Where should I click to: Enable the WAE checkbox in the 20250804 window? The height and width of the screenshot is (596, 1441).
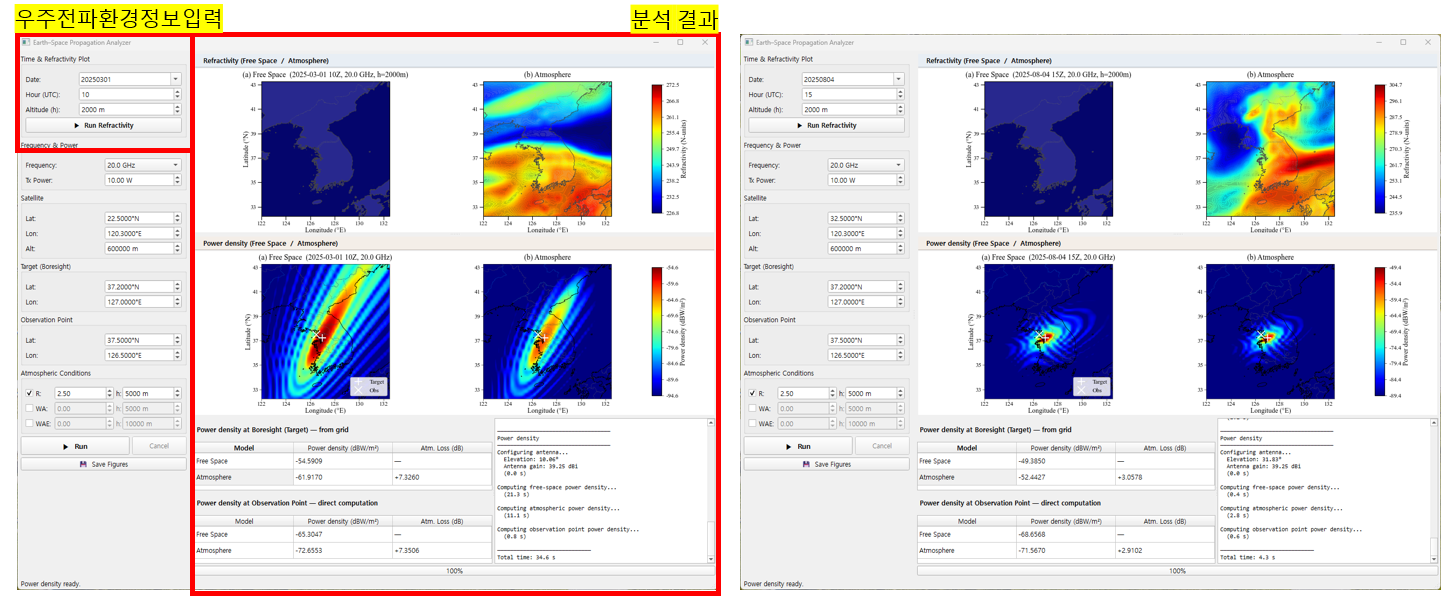[x=750, y=423]
